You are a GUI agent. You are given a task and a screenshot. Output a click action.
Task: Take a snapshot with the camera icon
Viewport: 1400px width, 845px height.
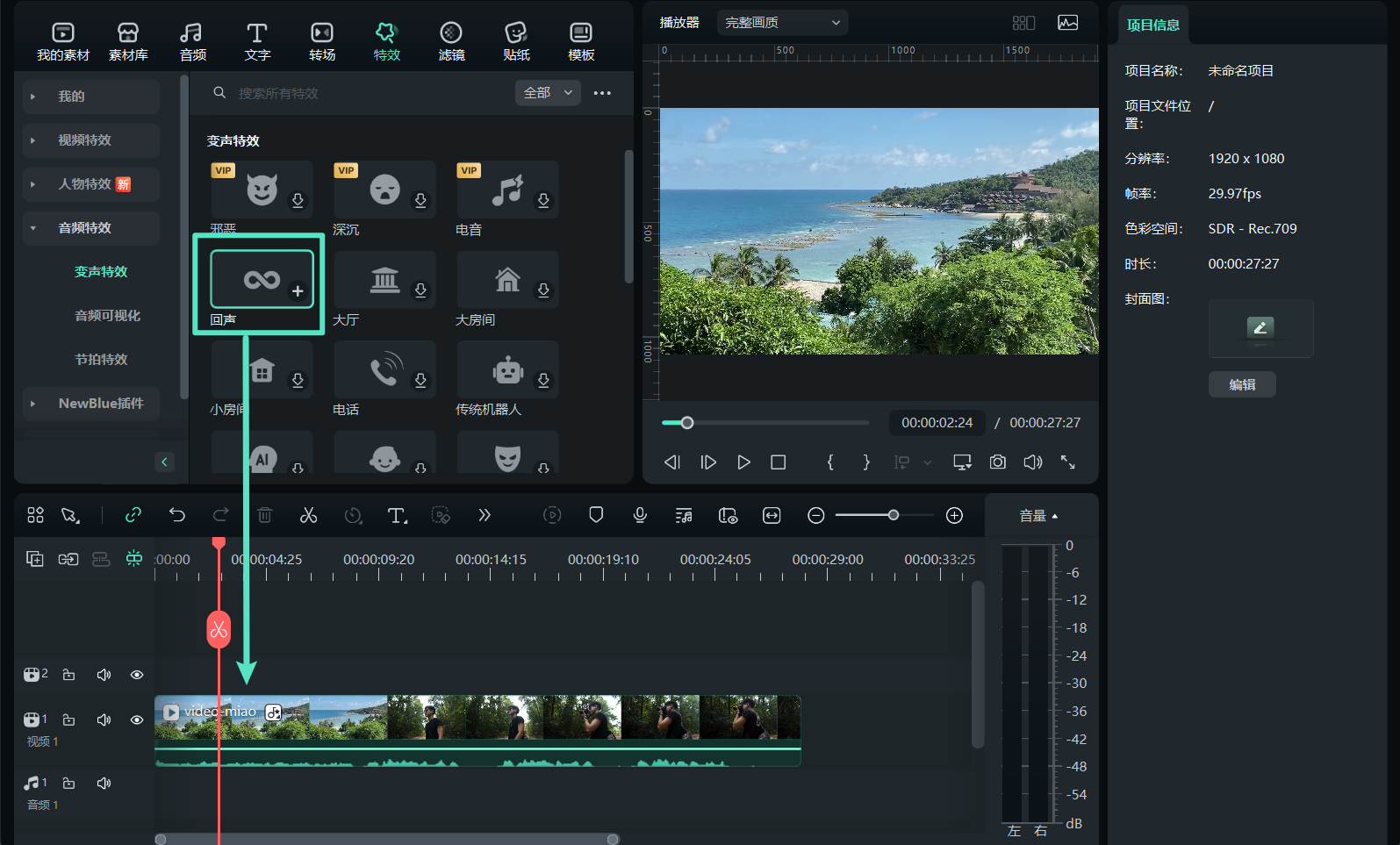click(x=997, y=462)
